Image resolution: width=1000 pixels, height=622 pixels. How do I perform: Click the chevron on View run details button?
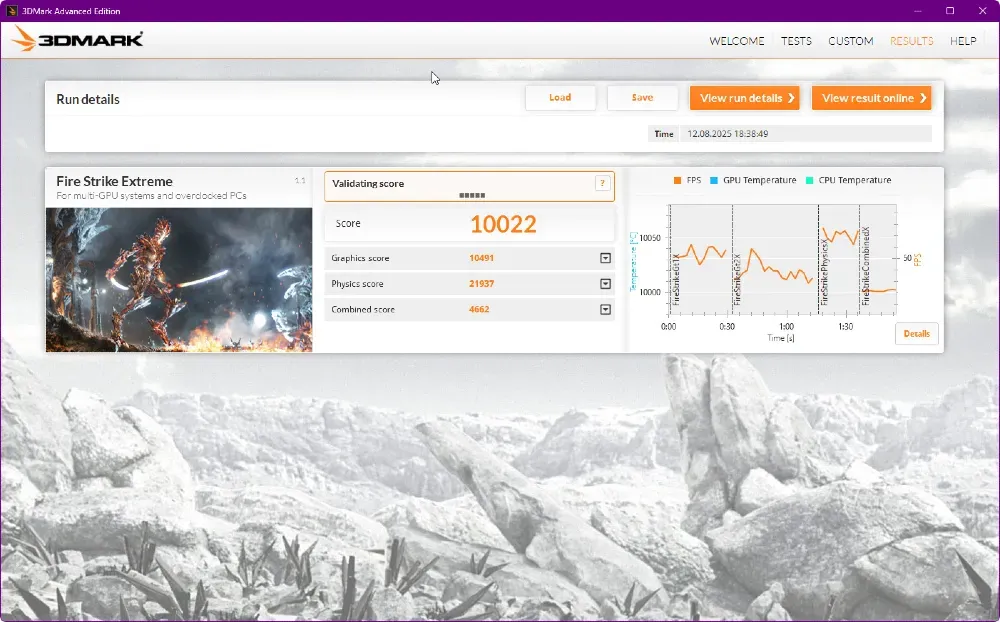tap(793, 97)
